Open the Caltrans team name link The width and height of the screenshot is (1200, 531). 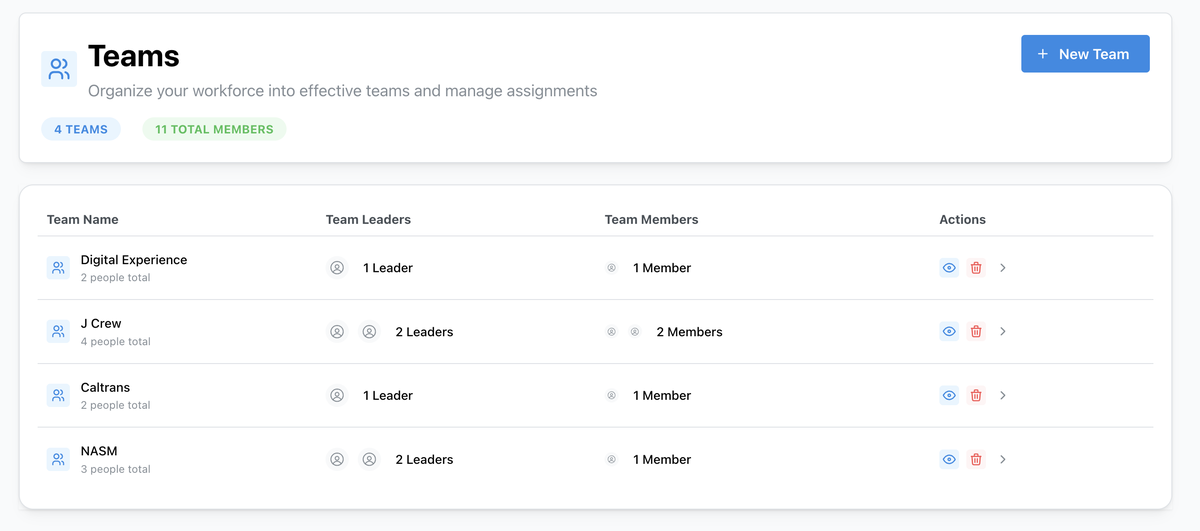pyautogui.click(x=105, y=387)
